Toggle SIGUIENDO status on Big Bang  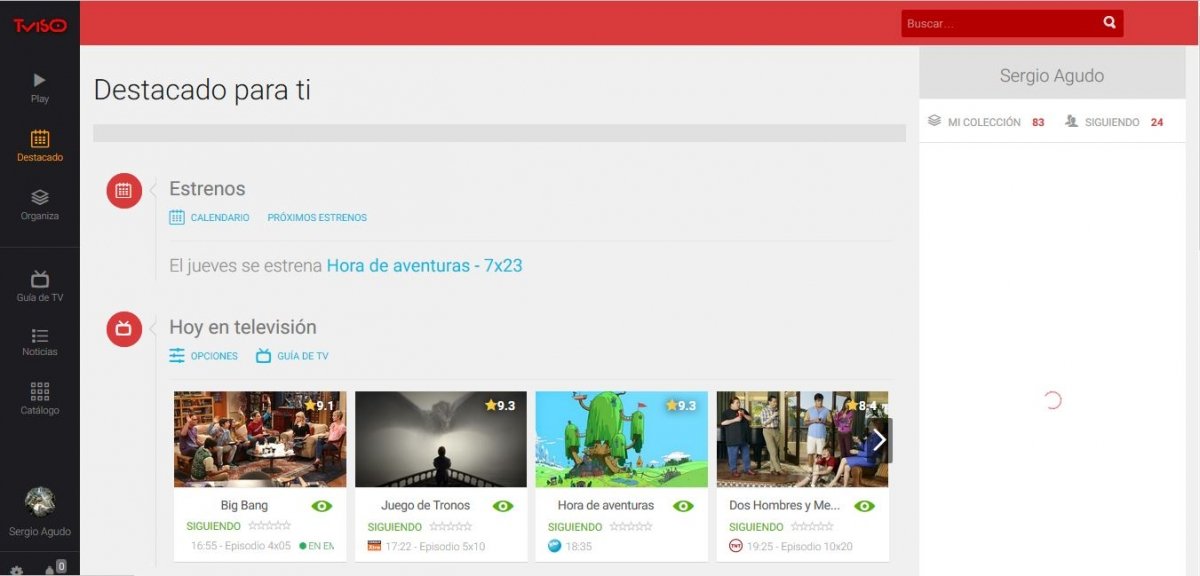coord(213,527)
